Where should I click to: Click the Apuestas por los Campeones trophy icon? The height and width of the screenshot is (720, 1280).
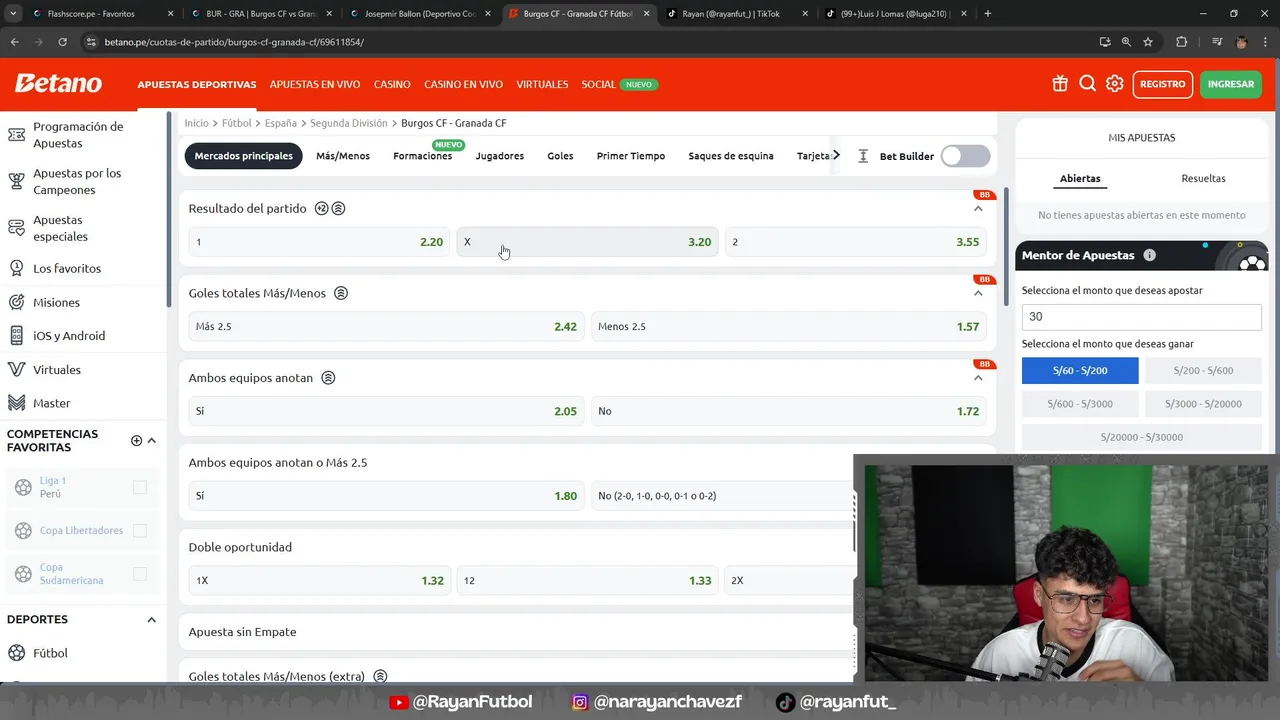pyautogui.click(x=16, y=181)
